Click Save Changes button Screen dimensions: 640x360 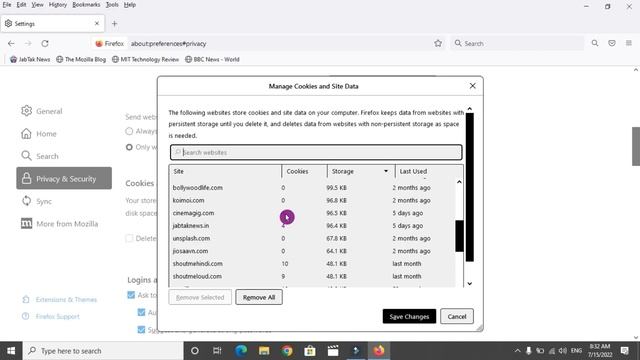409,316
